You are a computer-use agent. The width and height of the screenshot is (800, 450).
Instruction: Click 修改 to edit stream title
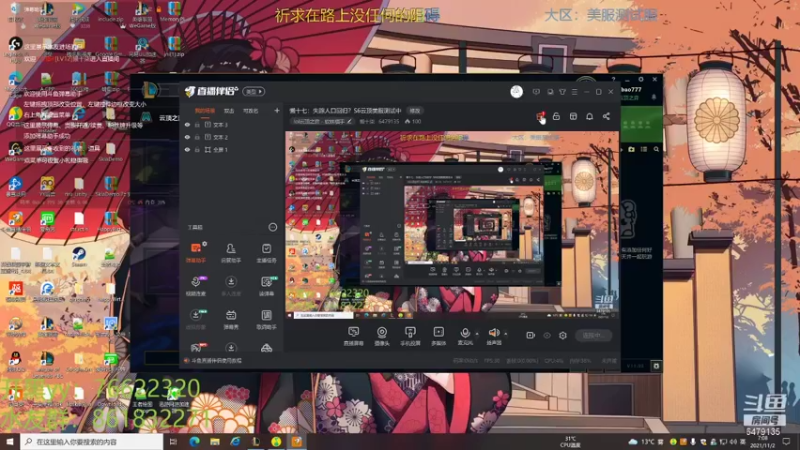[x=415, y=110]
